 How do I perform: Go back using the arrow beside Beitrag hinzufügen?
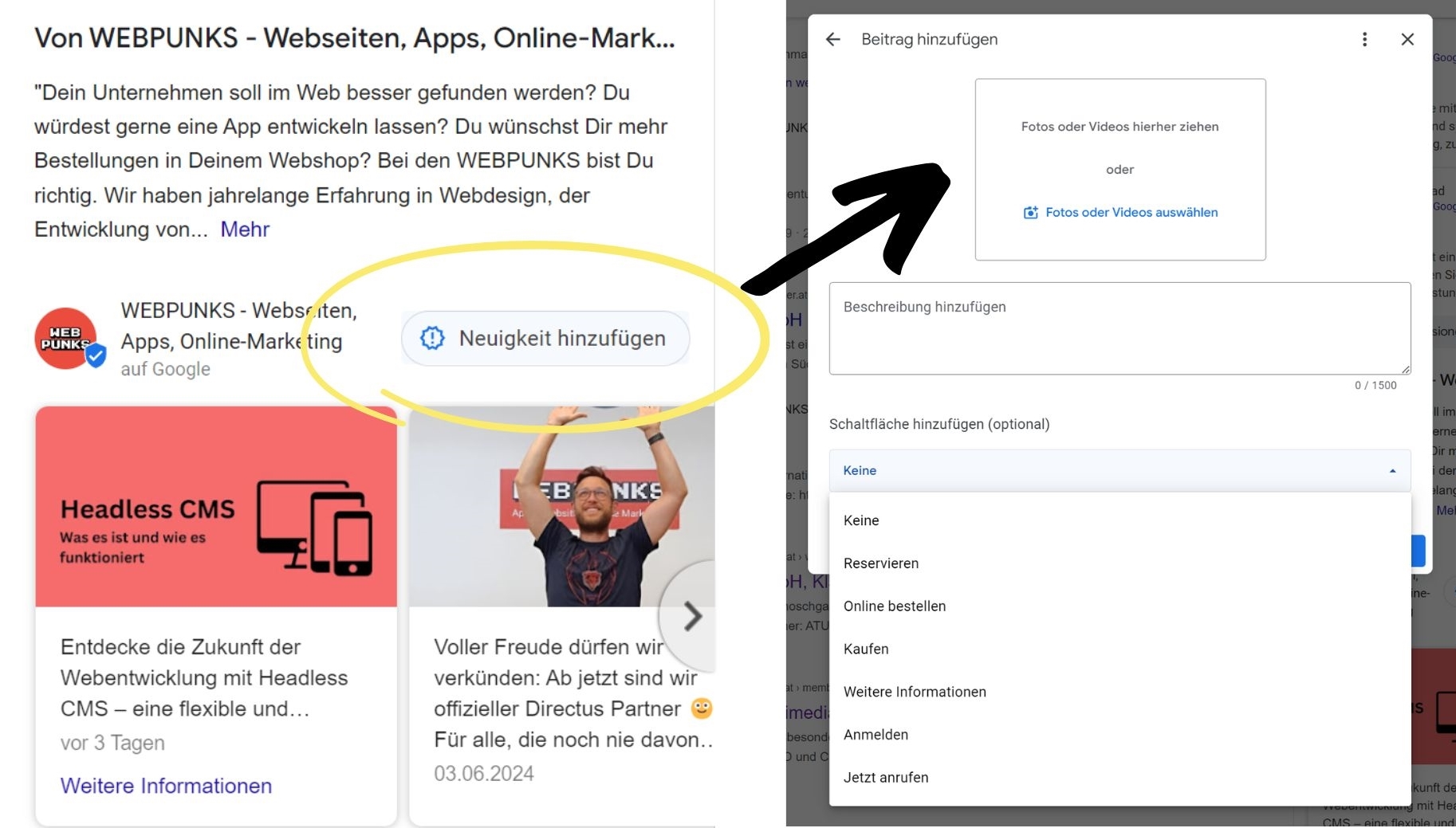[832, 39]
